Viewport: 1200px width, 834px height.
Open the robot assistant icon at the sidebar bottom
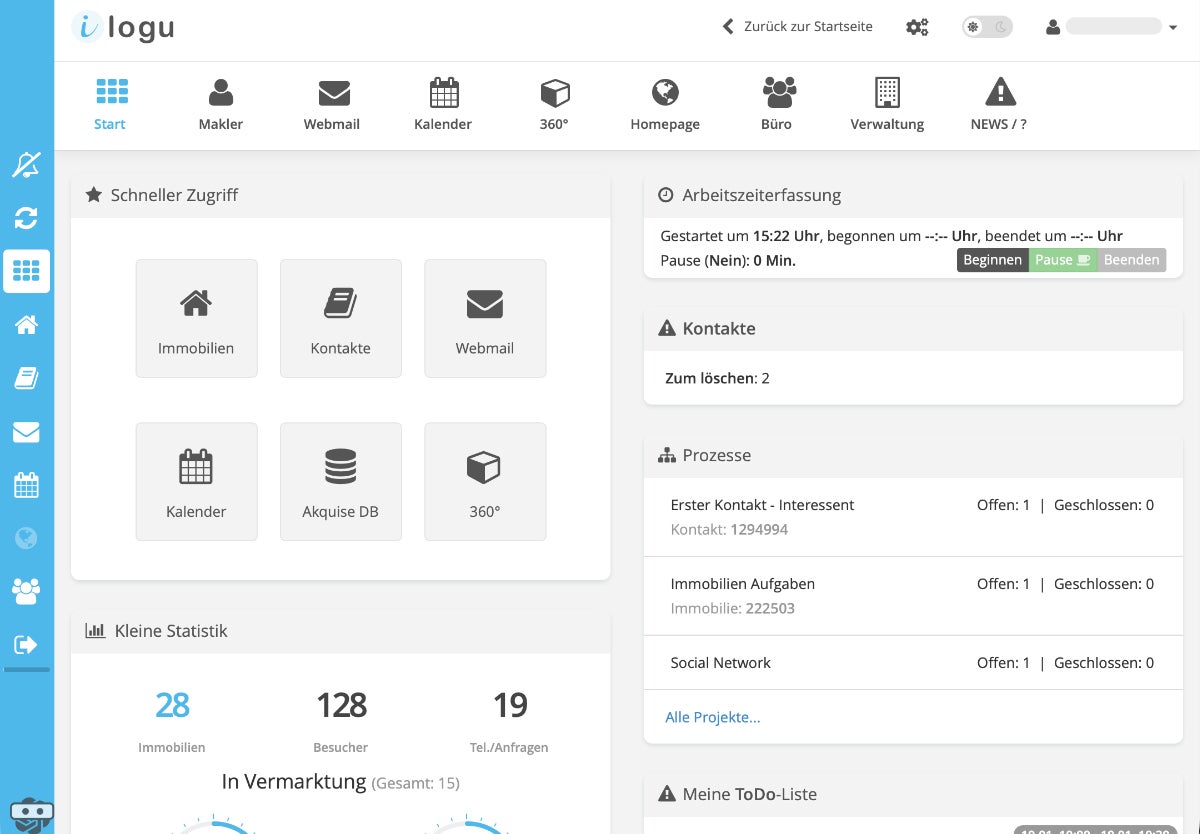[x=31, y=815]
